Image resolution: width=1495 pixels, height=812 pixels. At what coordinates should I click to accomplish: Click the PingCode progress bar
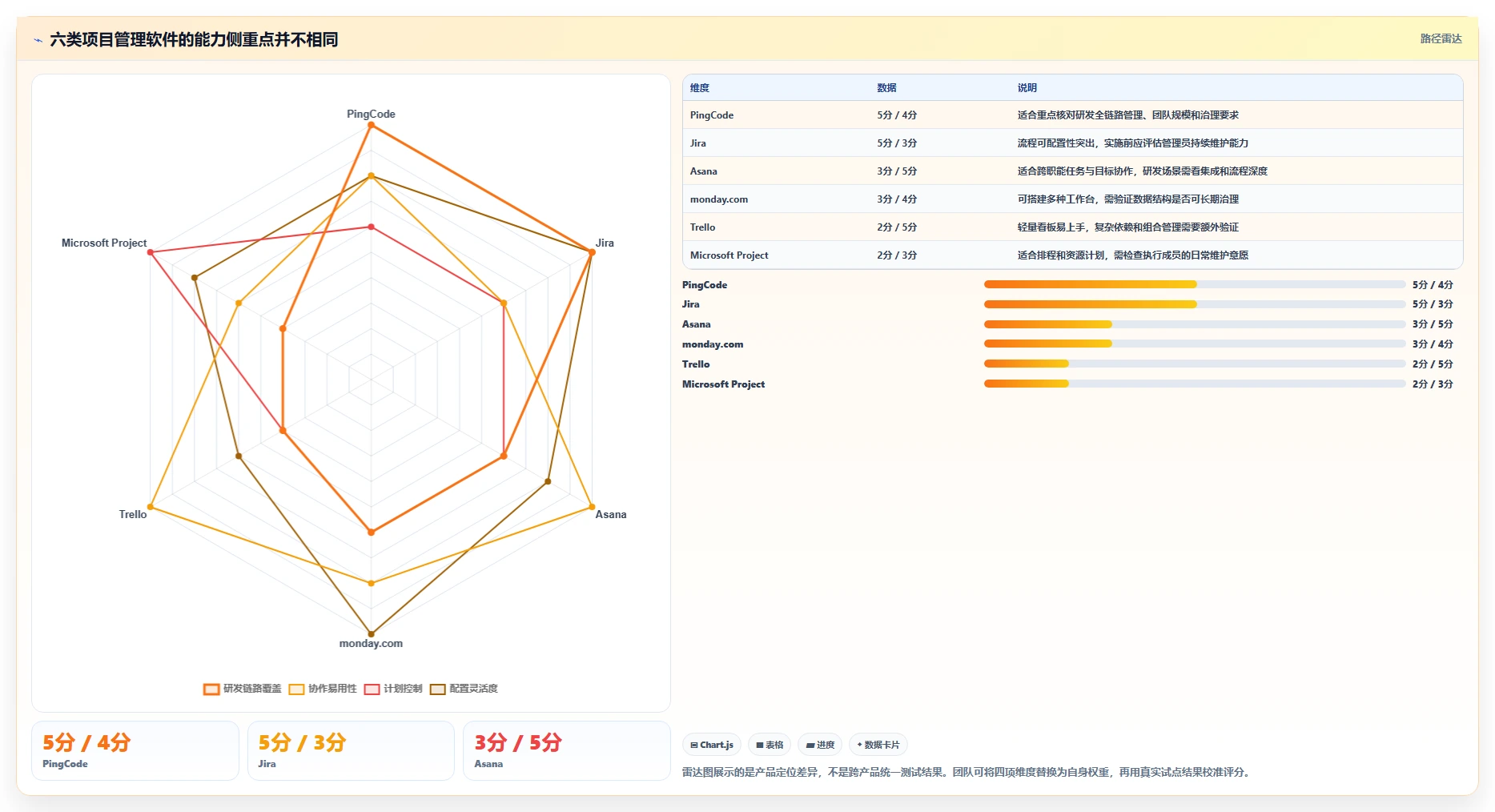(x=1195, y=284)
